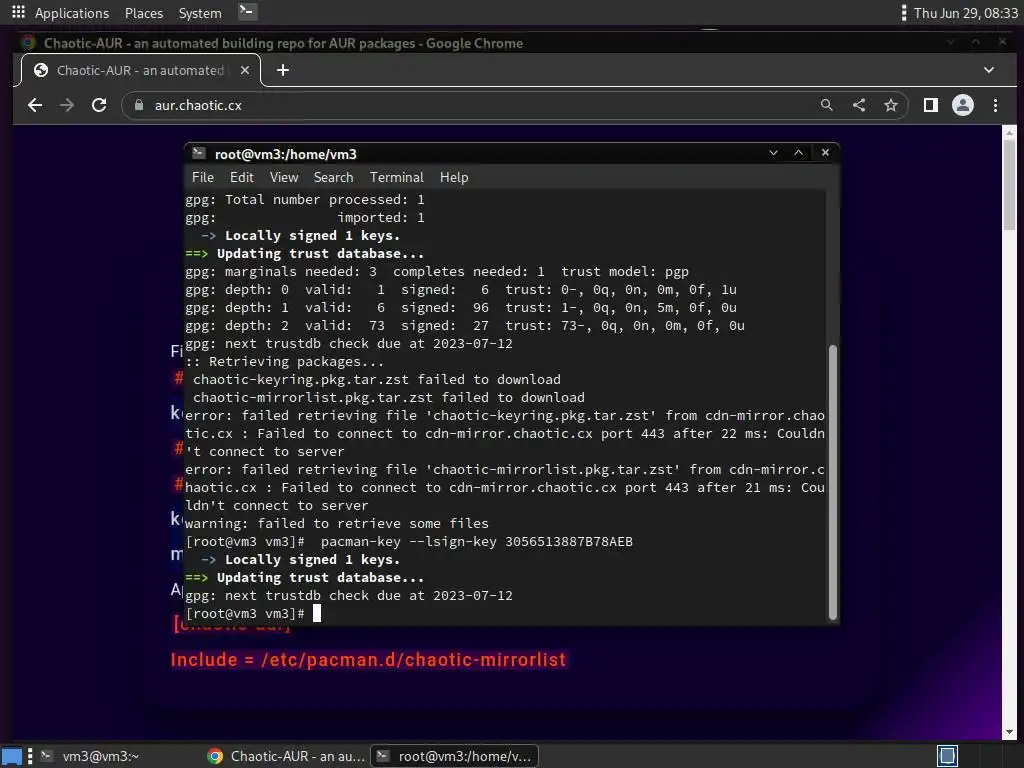This screenshot has width=1024, height=768.
Task: Click ':: Retrieving packages...' line
Action: coord(285,362)
